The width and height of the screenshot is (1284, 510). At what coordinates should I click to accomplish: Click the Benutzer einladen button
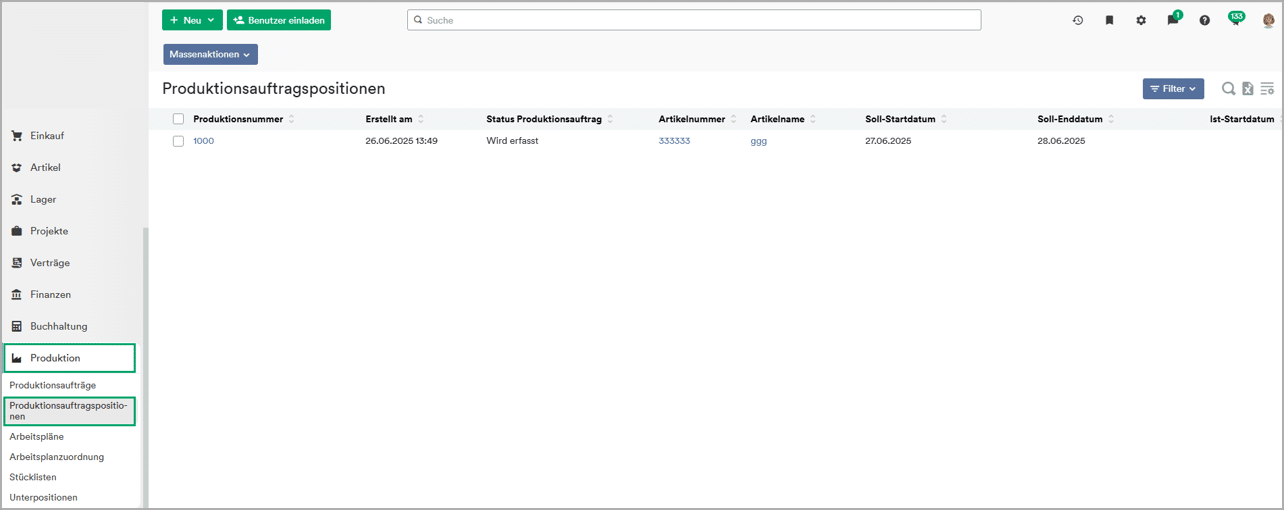(279, 20)
